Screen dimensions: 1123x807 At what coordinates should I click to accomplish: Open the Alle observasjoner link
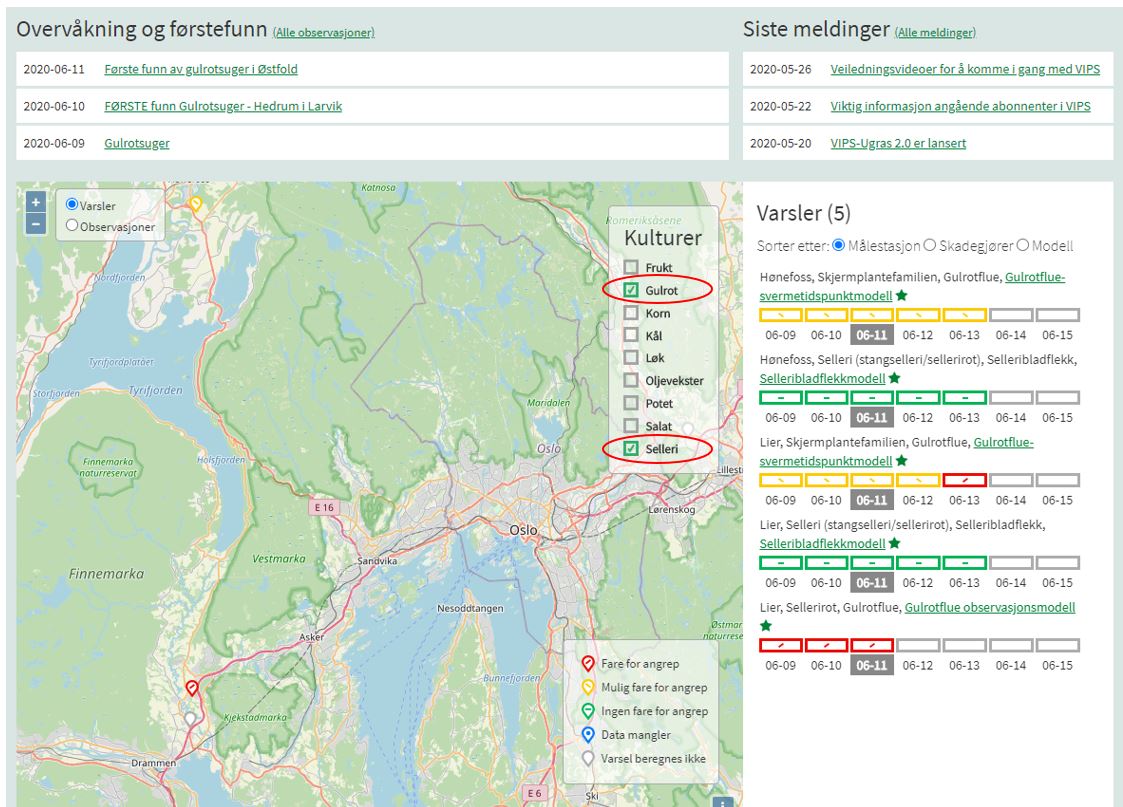324,32
